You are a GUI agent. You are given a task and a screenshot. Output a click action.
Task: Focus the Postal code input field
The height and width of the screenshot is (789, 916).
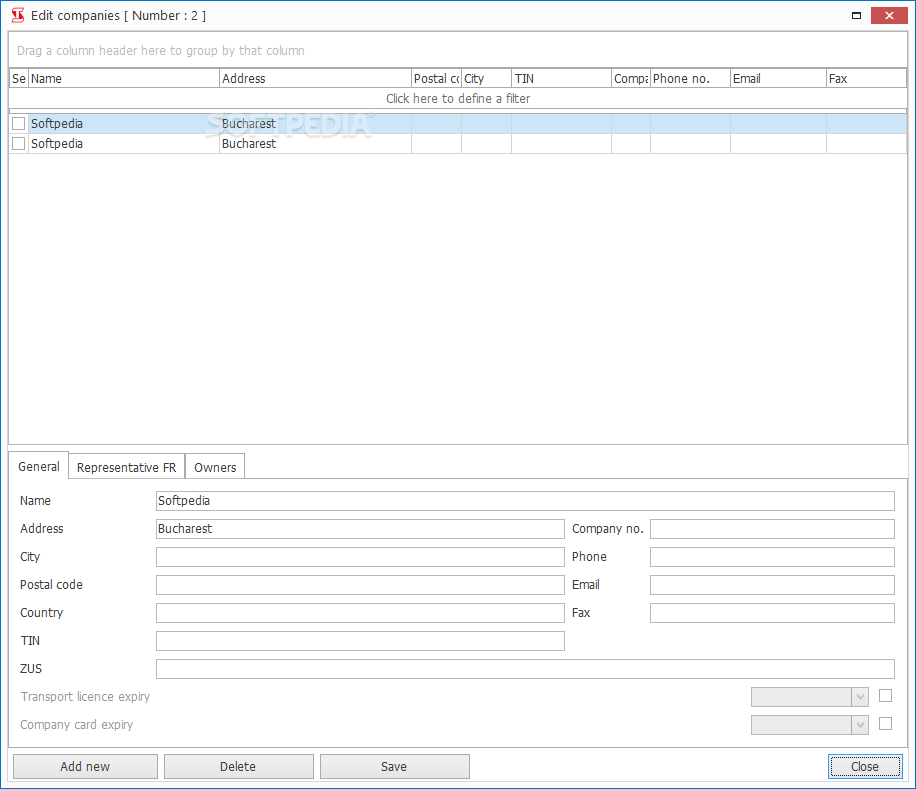360,585
